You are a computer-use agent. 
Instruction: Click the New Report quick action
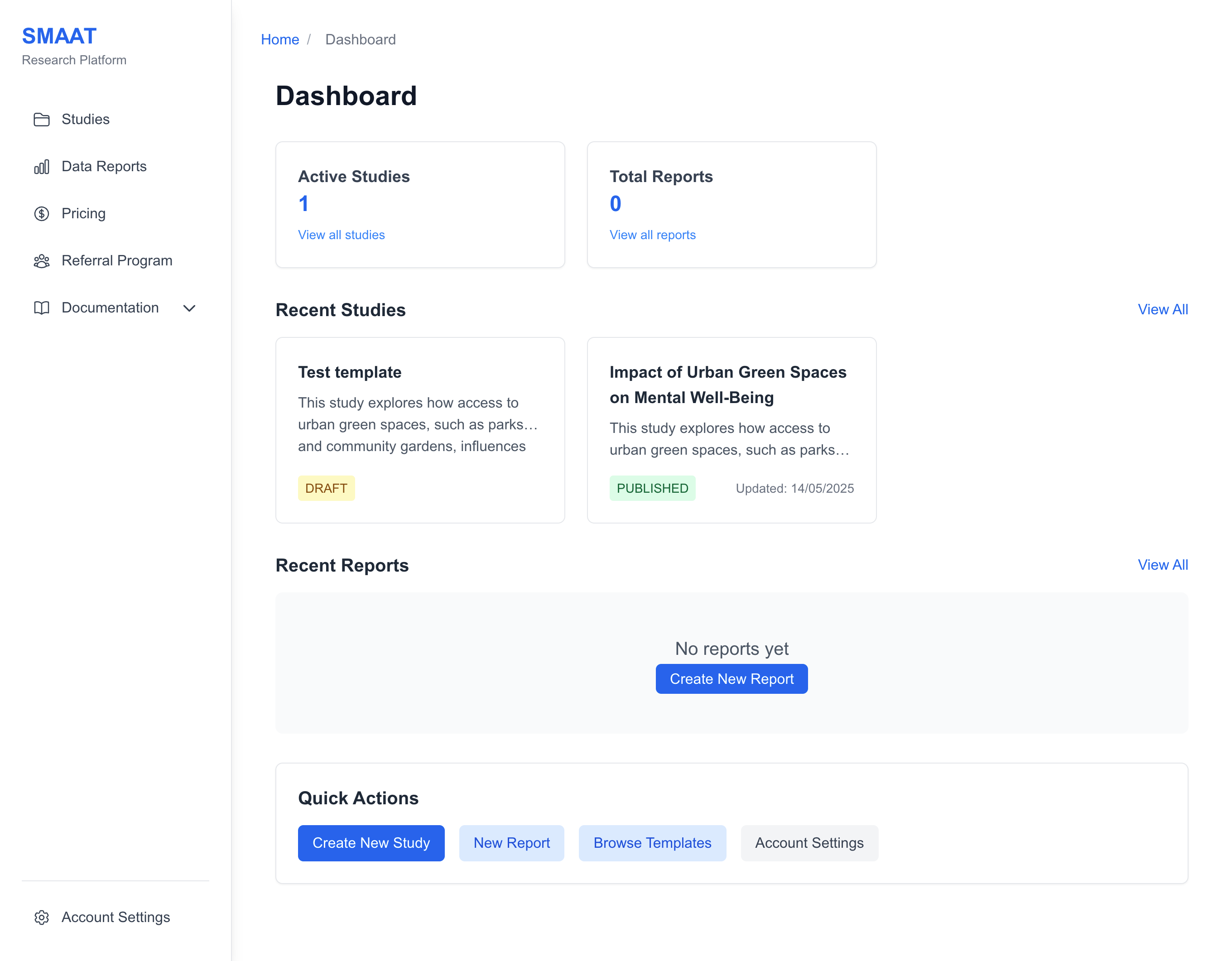pos(512,842)
